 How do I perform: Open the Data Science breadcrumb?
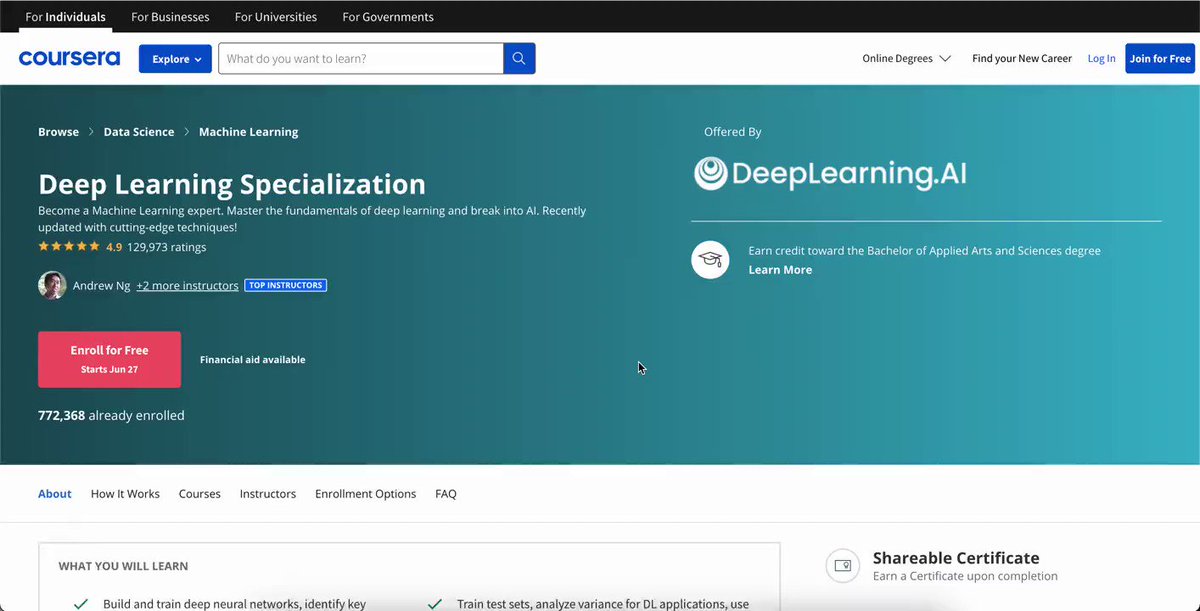(139, 132)
